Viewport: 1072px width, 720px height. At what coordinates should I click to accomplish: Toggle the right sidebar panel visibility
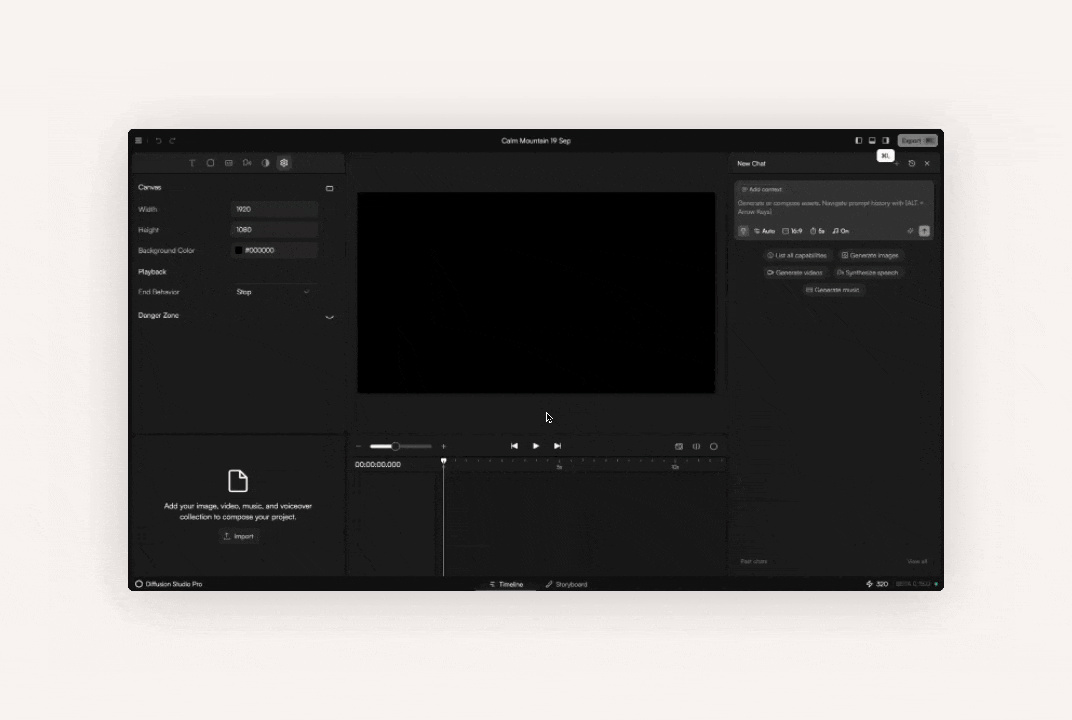883,141
